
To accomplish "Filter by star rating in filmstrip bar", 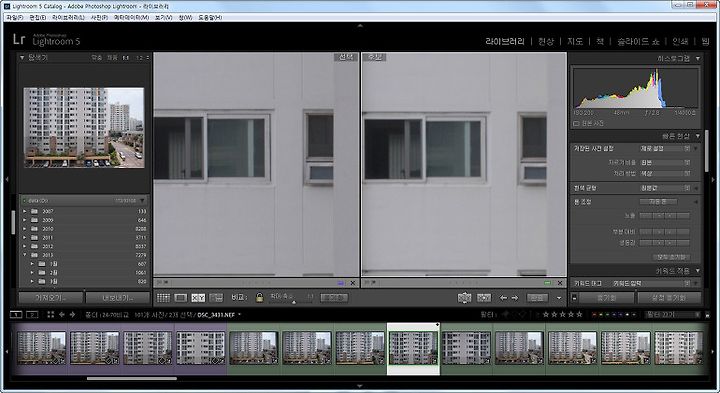I will click(562, 314).
